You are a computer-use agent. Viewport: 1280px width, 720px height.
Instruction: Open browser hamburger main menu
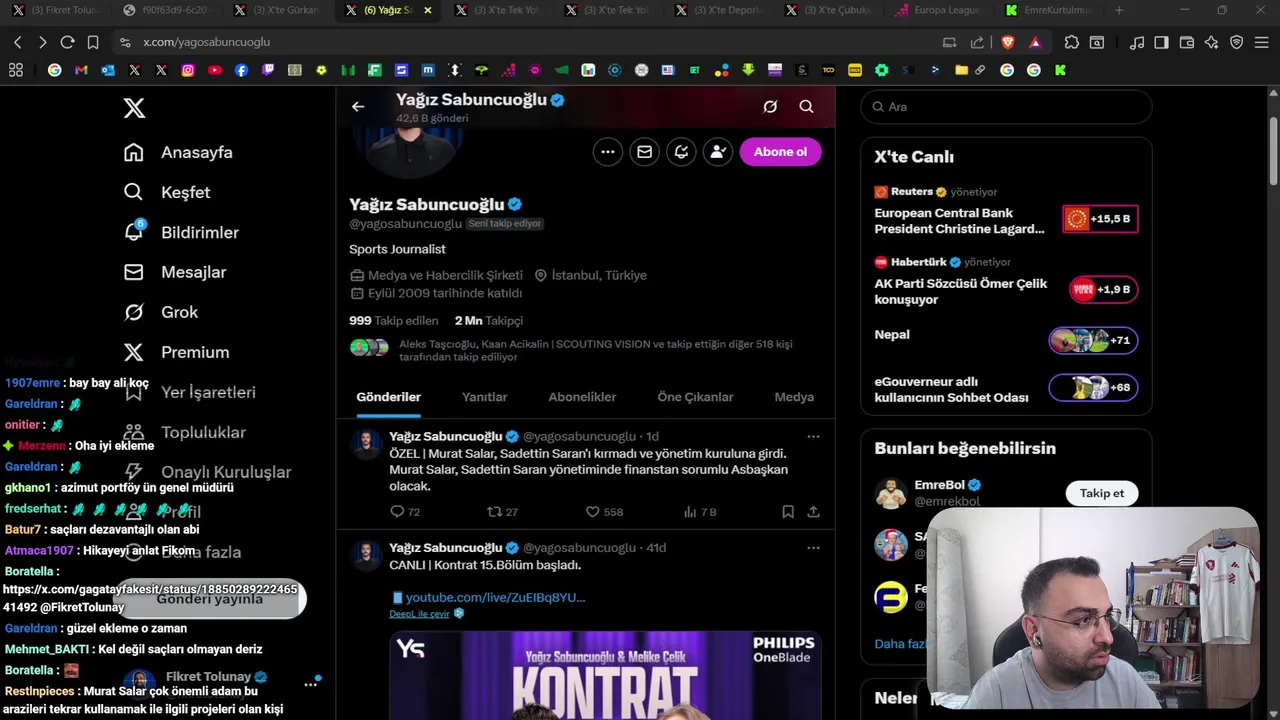point(1261,42)
